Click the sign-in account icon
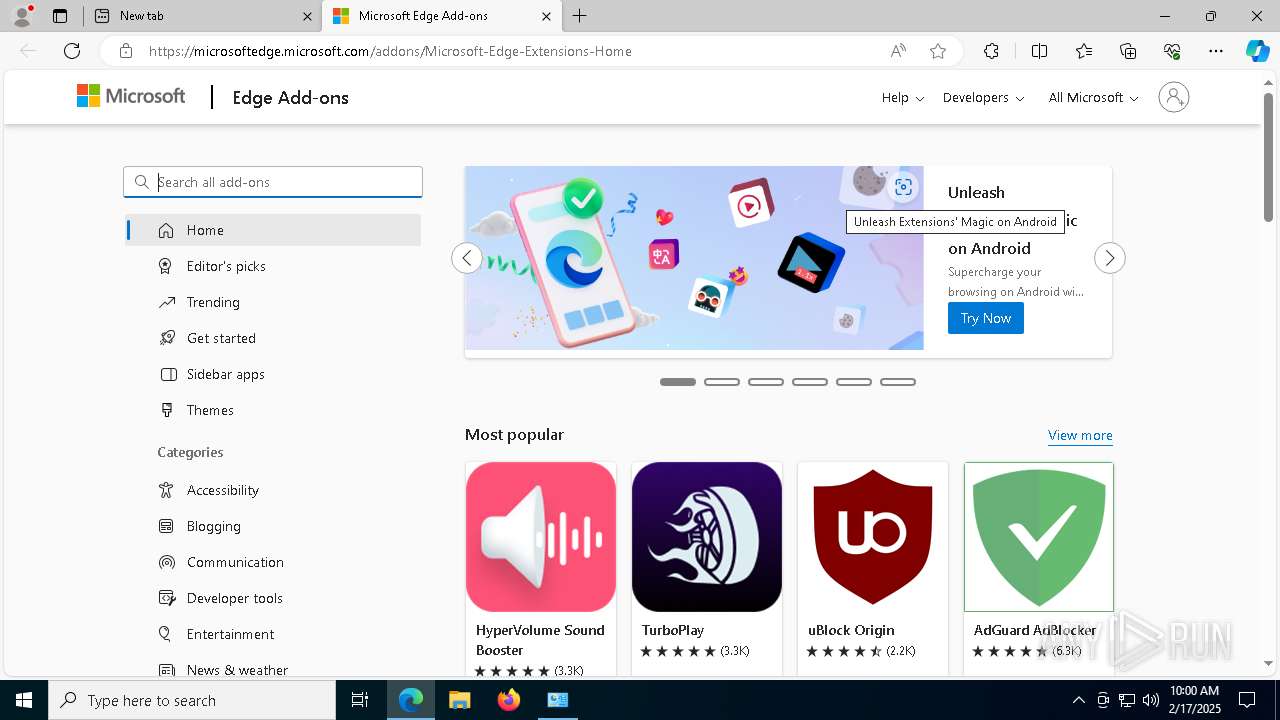The height and width of the screenshot is (720, 1280). [1173, 97]
